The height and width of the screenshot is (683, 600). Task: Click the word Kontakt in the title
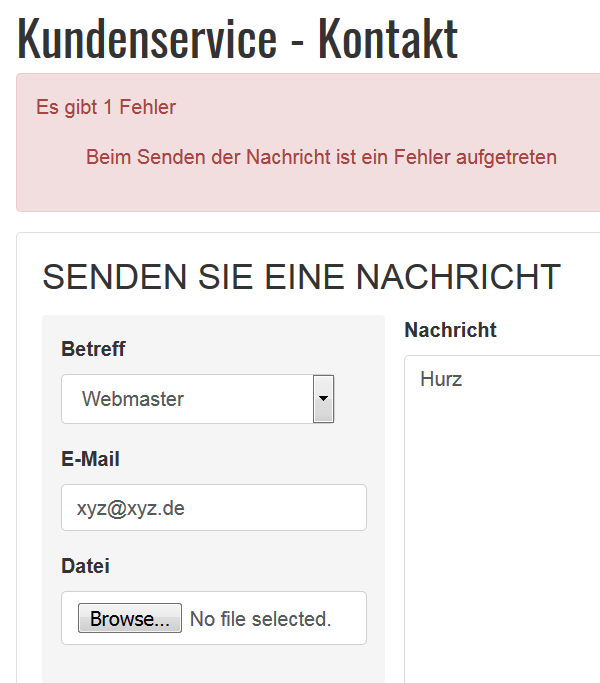388,38
